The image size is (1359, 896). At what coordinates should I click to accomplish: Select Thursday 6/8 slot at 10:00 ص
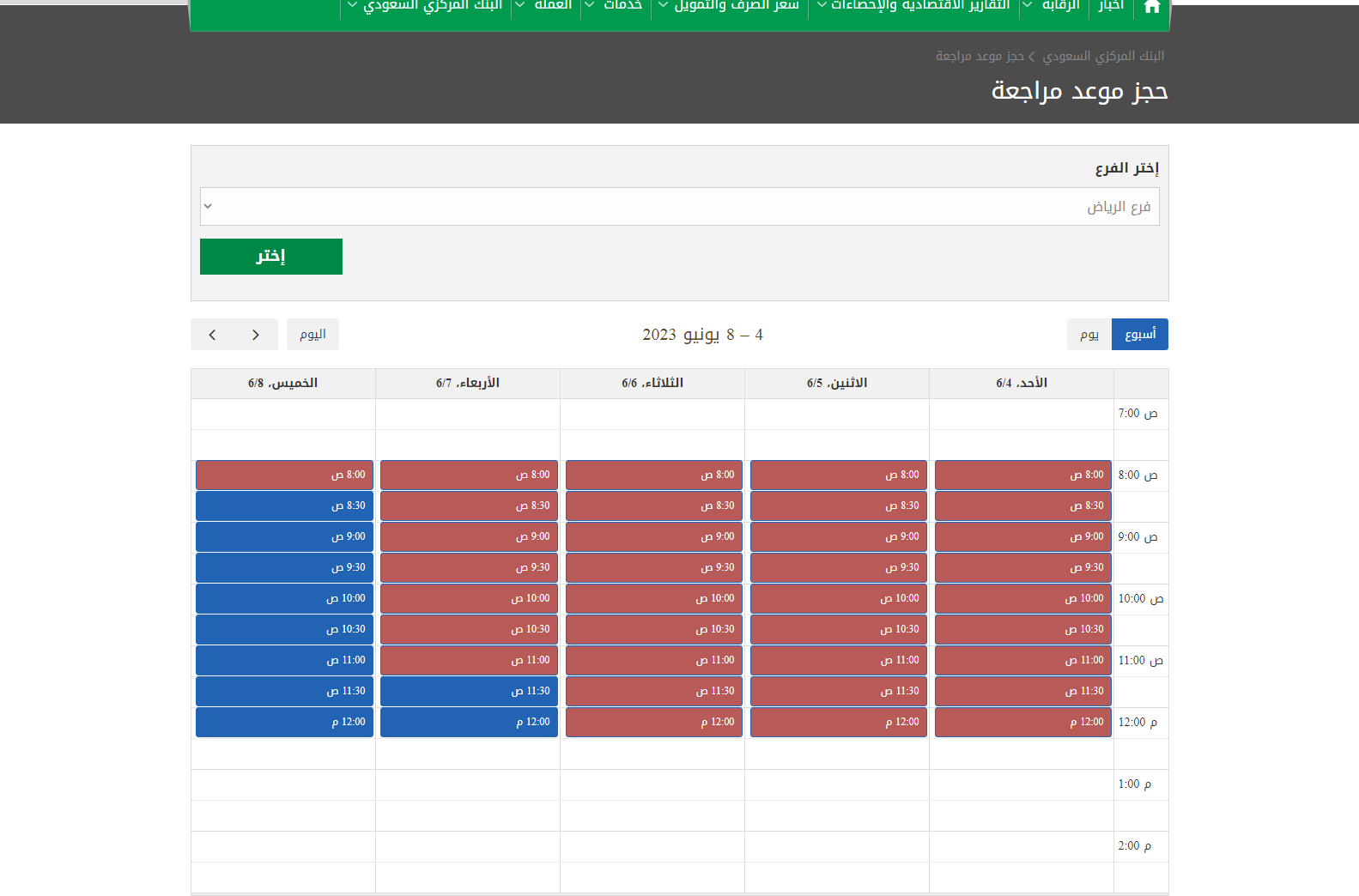[284, 599]
